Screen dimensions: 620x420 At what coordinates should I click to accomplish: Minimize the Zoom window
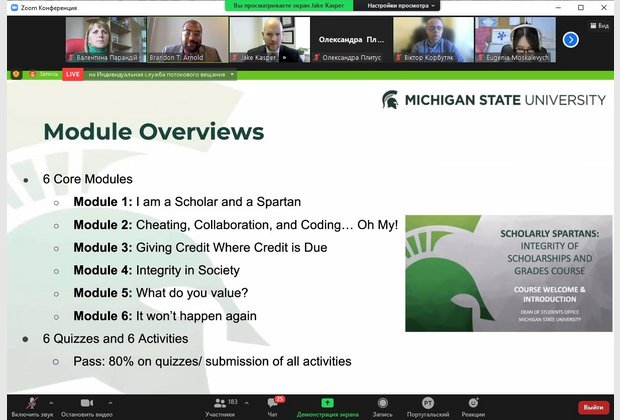(558, 8)
